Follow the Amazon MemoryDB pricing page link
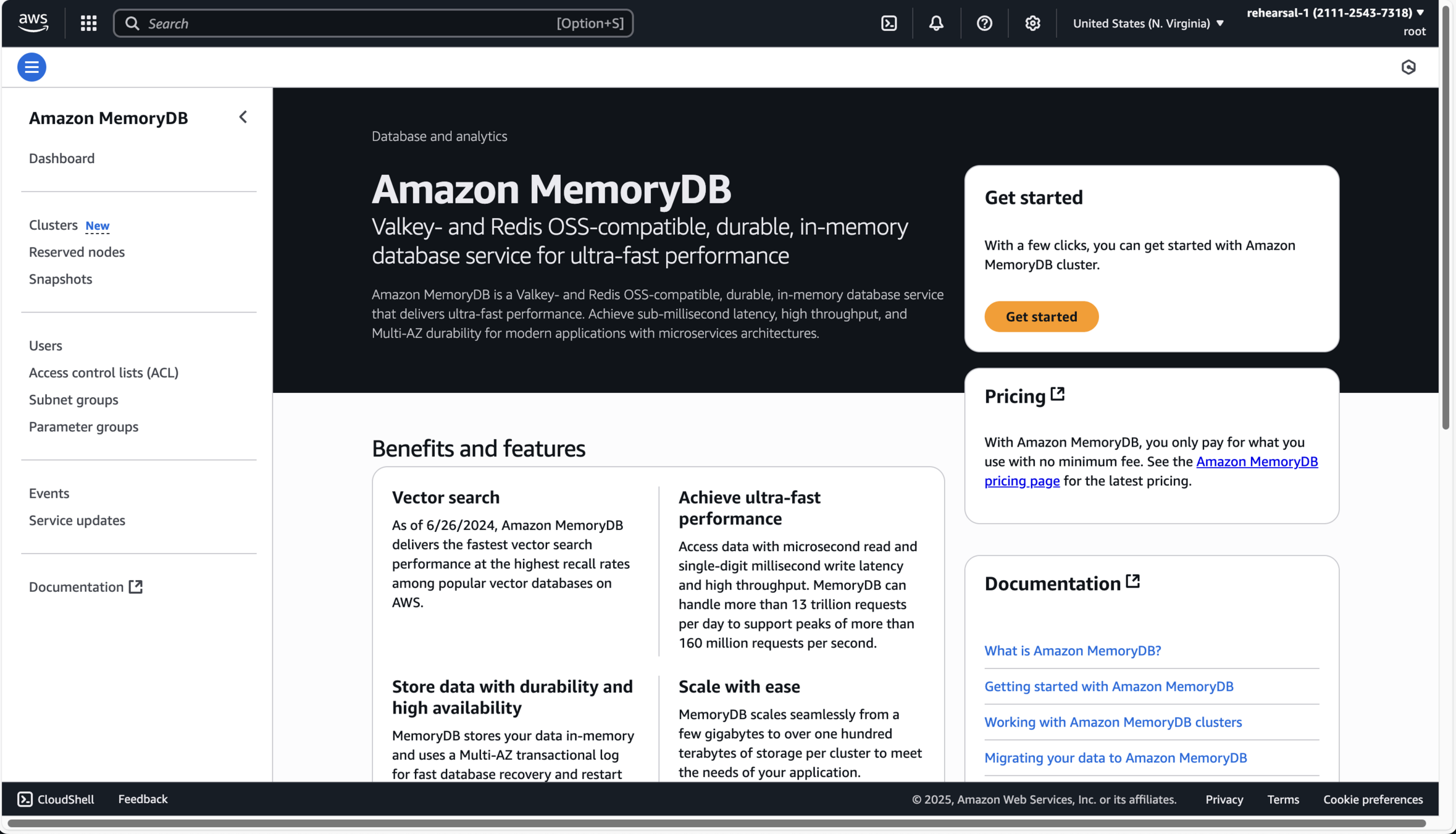The height and width of the screenshot is (834, 1456). (1256, 461)
